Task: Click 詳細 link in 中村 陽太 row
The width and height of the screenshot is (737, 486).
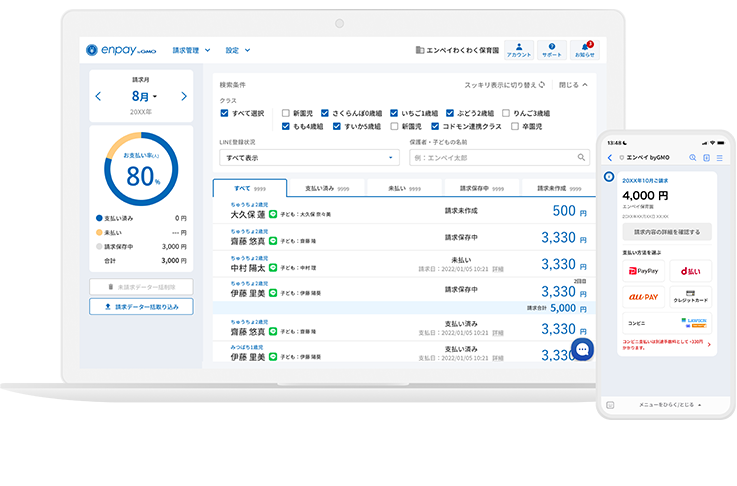Action: point(498,269)
